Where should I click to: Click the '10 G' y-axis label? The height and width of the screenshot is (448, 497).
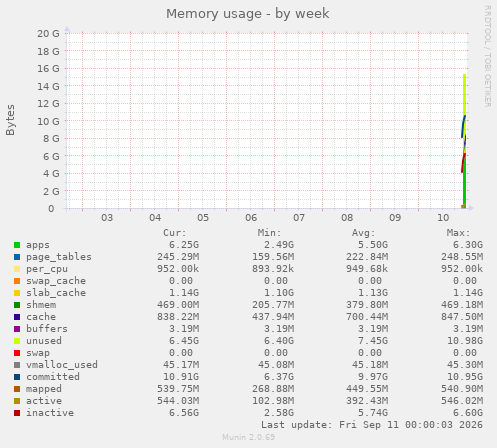(x=48, y=121)
